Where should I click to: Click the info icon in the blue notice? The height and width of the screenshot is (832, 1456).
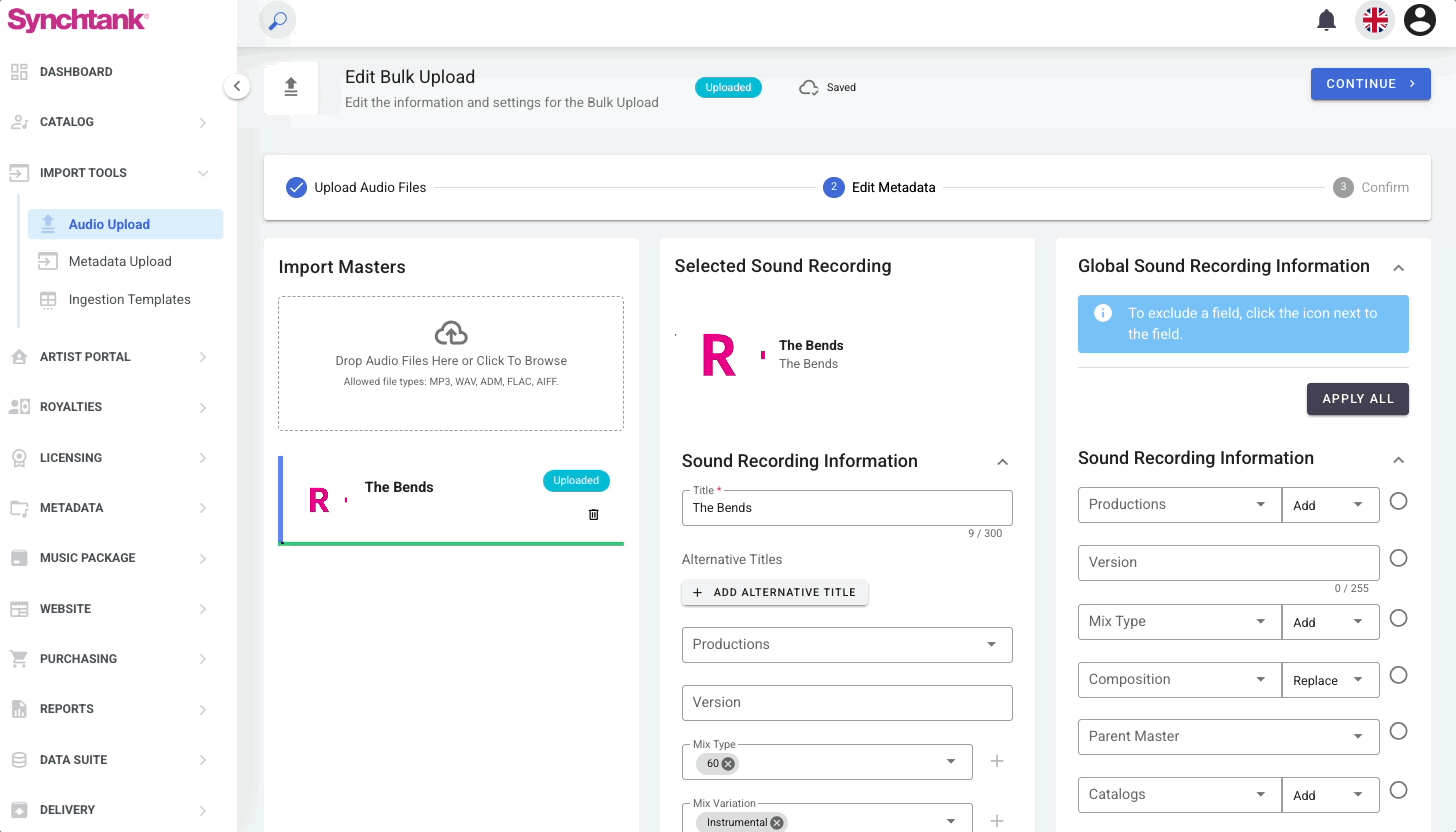tap(1103, 313)
